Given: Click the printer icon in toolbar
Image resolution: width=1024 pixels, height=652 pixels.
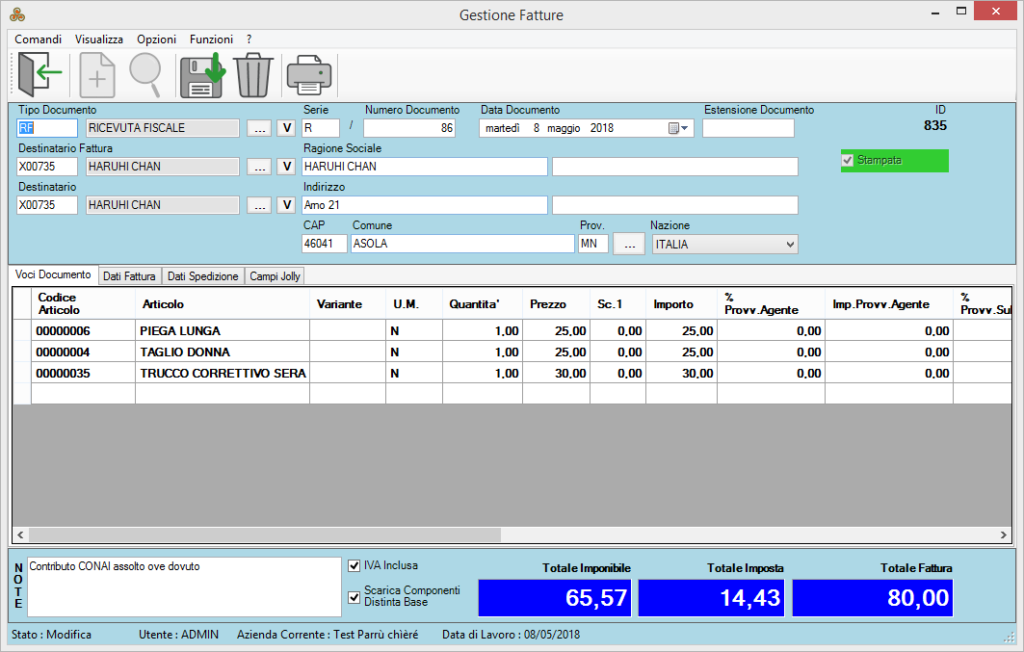Looking at the screenshot, I should point(309,74).
